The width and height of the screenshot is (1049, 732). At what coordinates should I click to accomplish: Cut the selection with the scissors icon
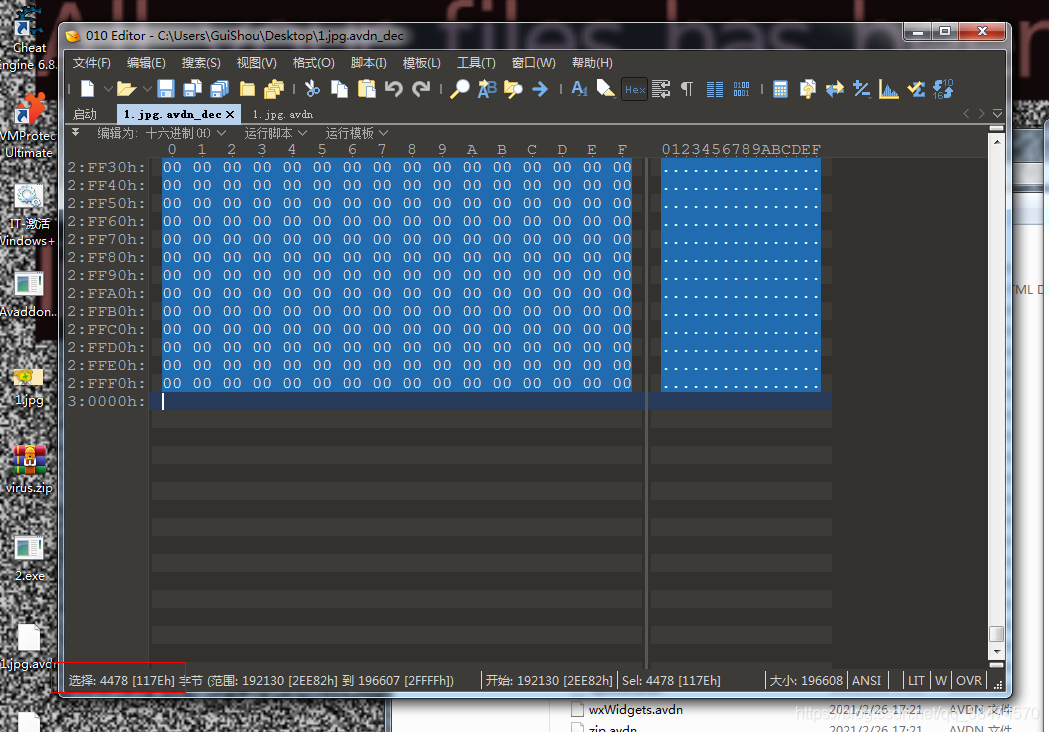312,88
